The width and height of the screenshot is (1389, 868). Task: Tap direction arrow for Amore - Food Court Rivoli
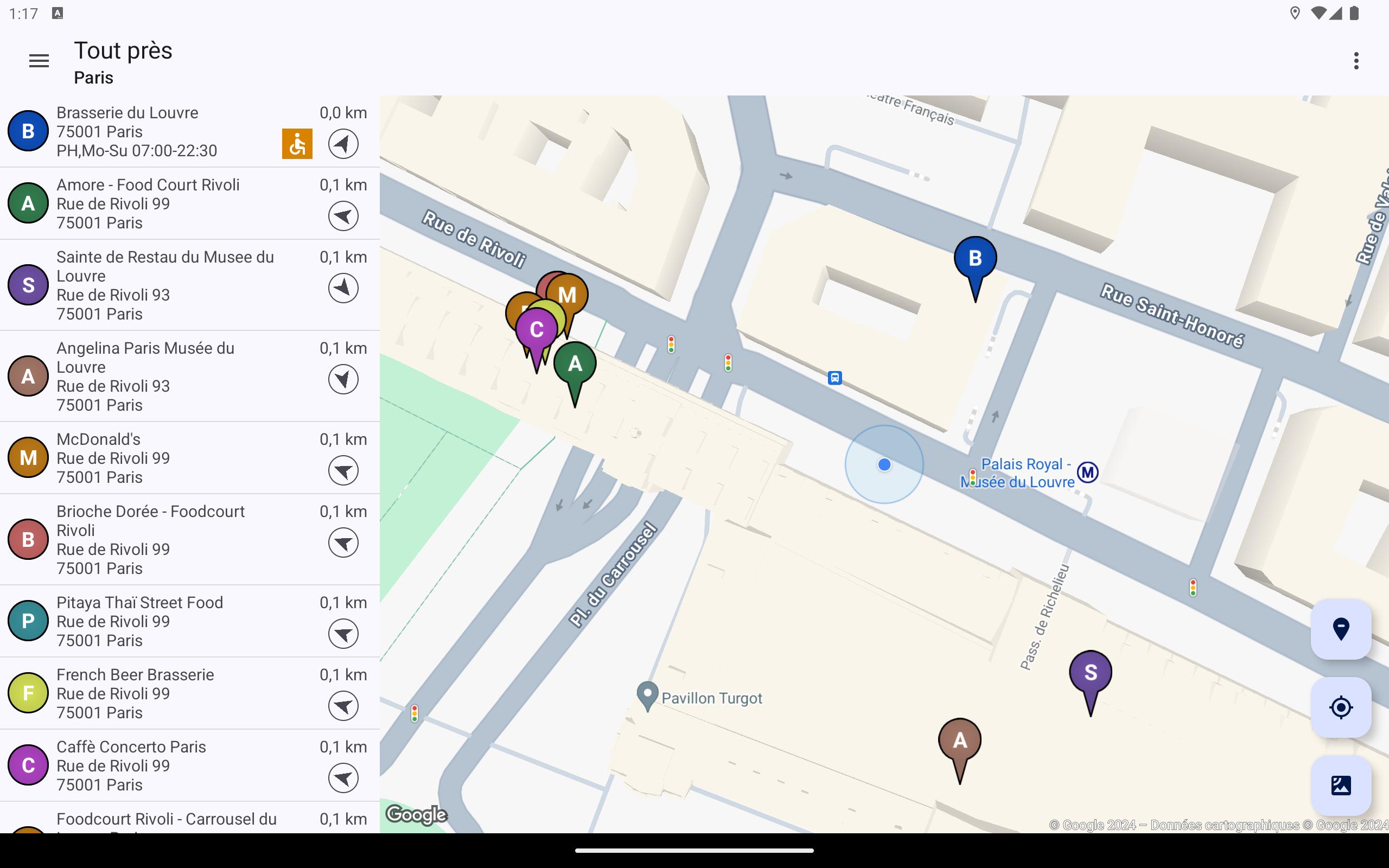(x=343, y=216)
